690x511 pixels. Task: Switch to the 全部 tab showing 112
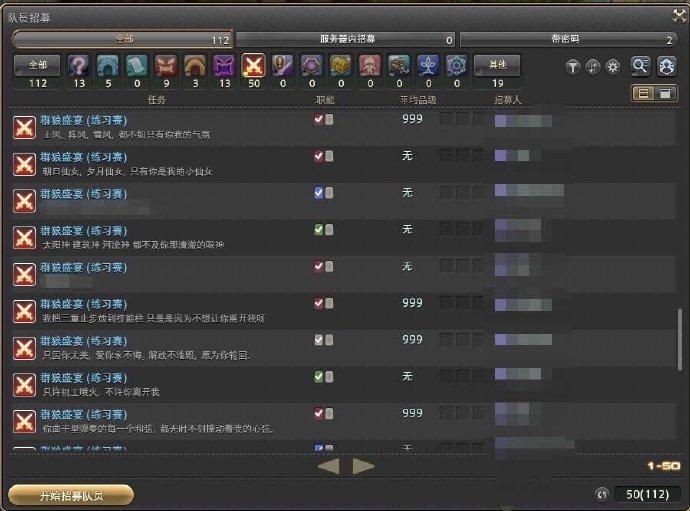(x=123, y=40)
